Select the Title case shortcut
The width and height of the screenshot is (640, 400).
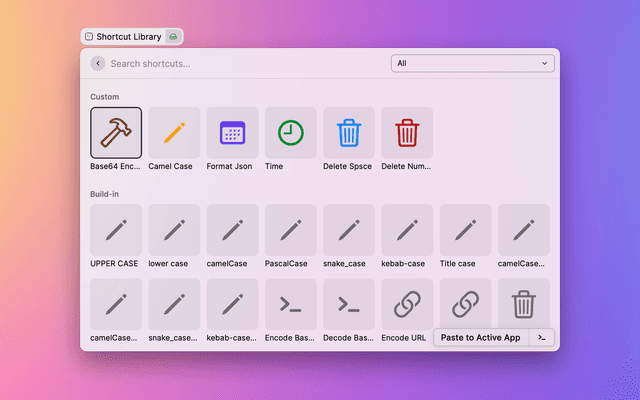click(465, 230)
